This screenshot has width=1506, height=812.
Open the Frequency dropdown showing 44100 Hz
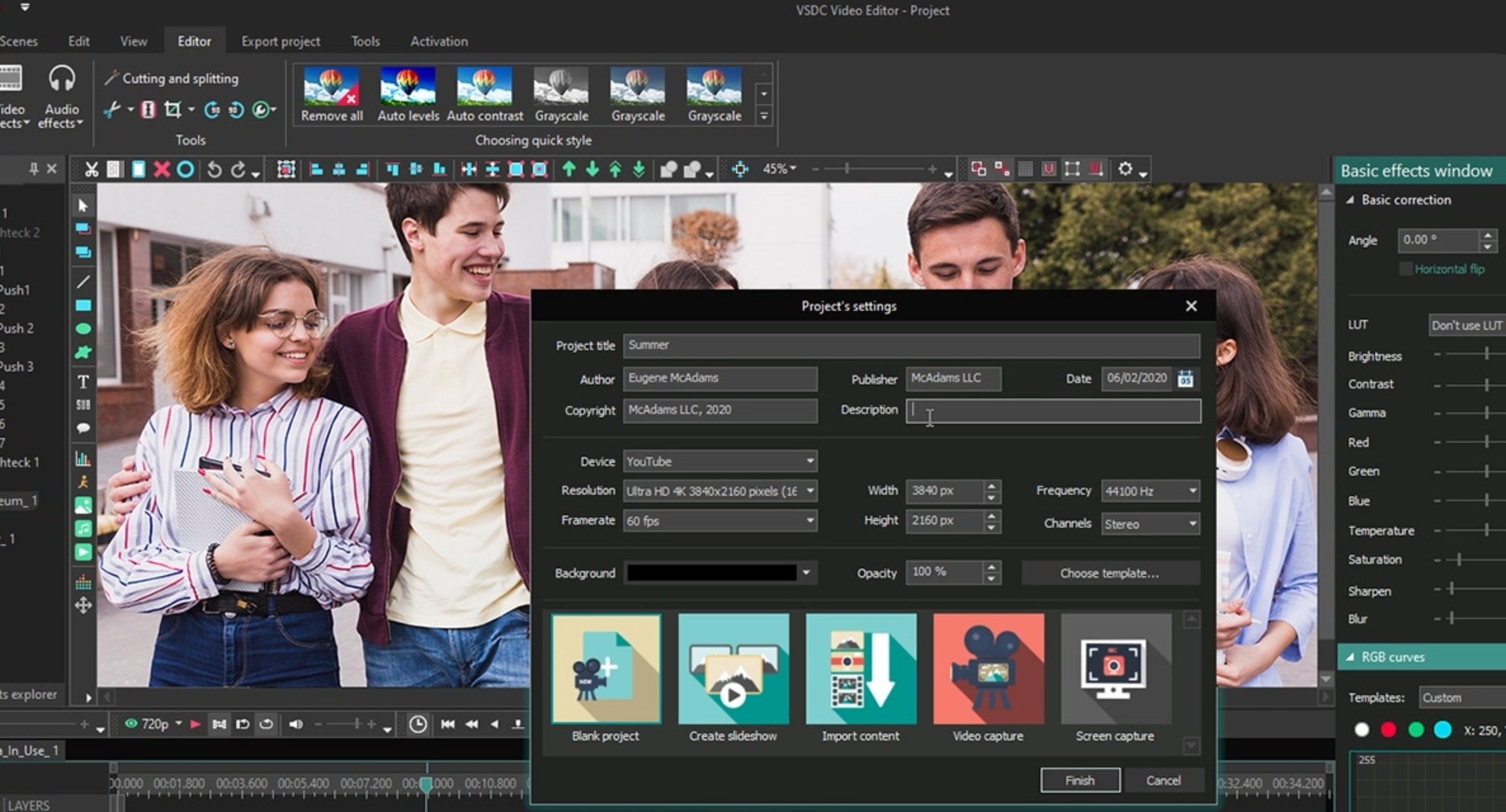(x=1150, y=491)
